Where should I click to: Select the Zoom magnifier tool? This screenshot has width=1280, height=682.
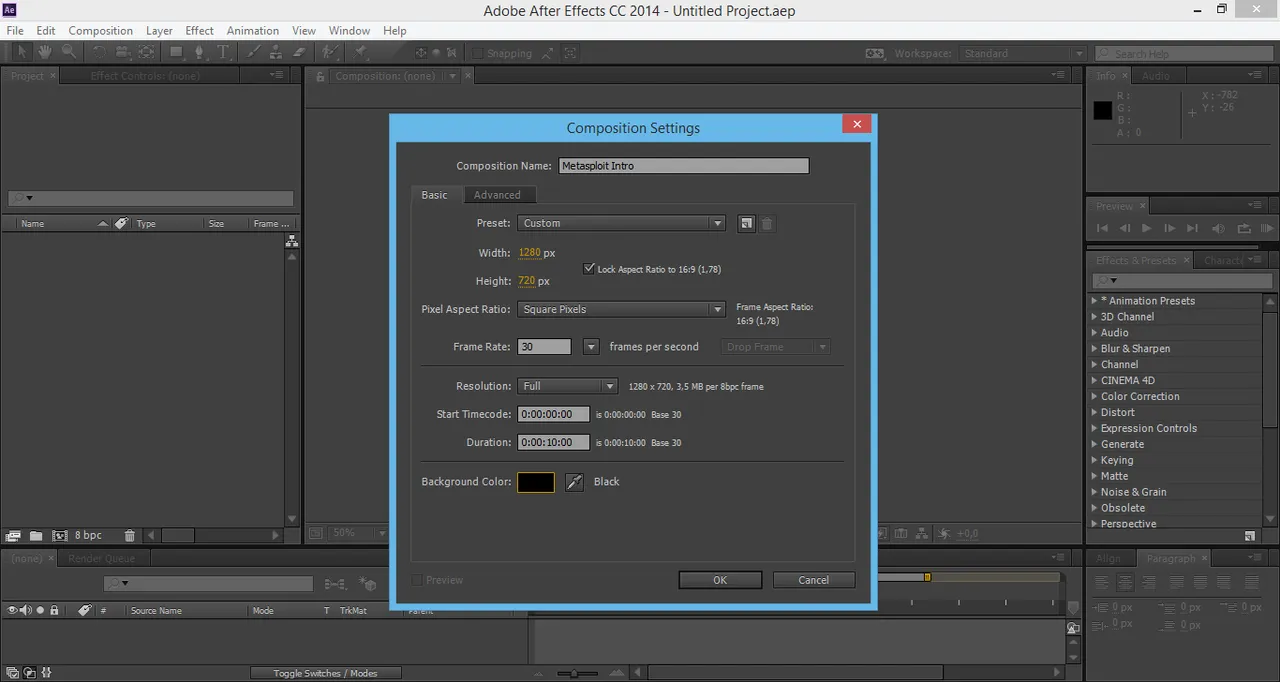click(68, 52)
